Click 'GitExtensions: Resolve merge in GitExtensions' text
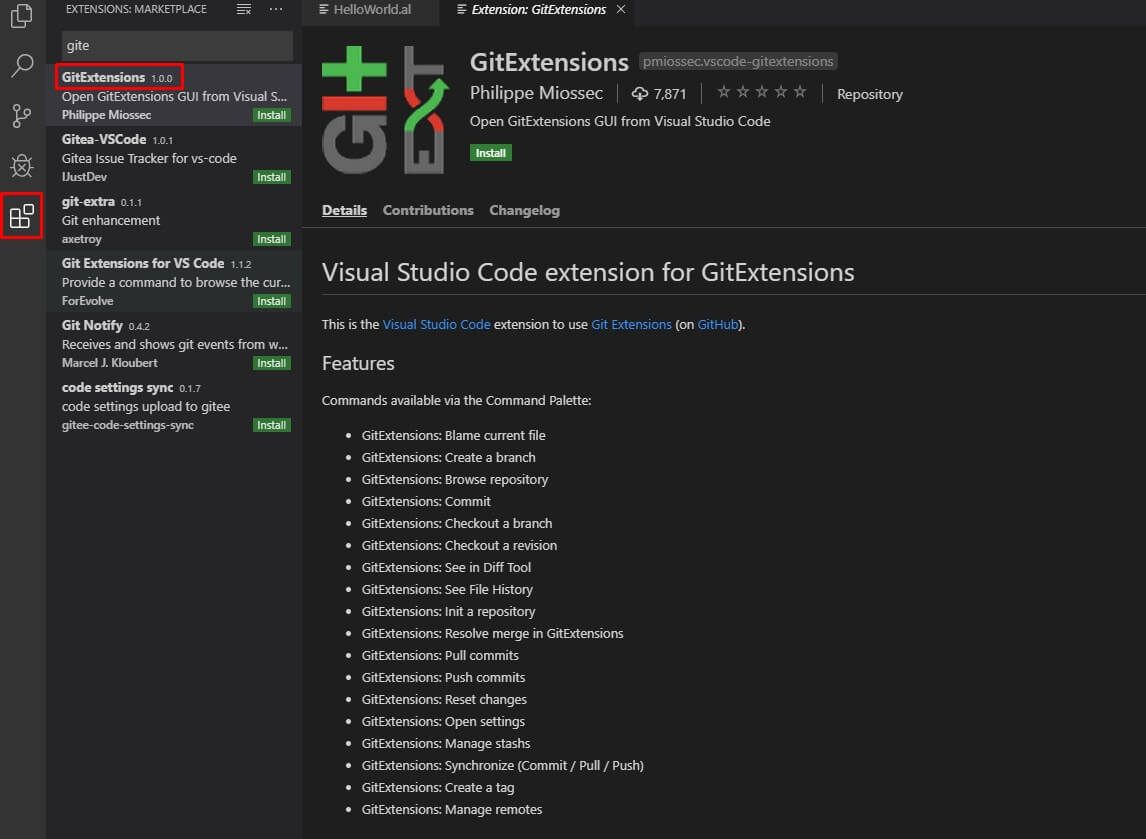This screenshot has width=1146, height=839. pos(492,634)
